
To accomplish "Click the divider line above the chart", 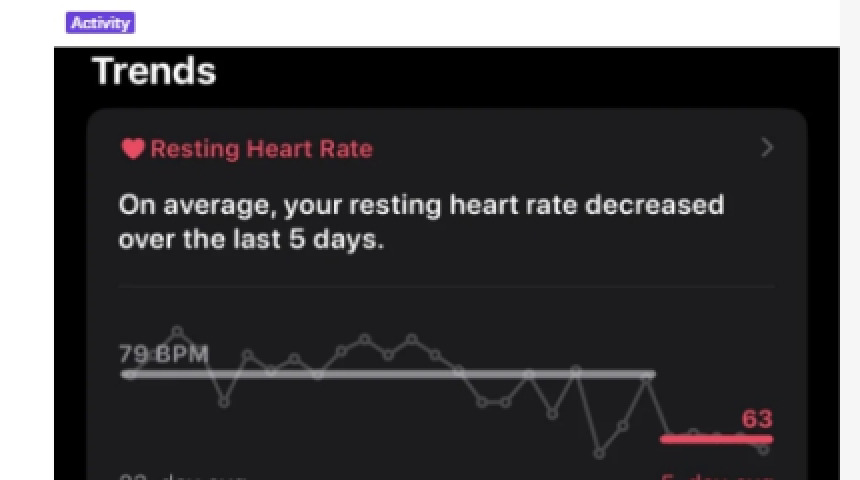I will (x=445, y=287).
